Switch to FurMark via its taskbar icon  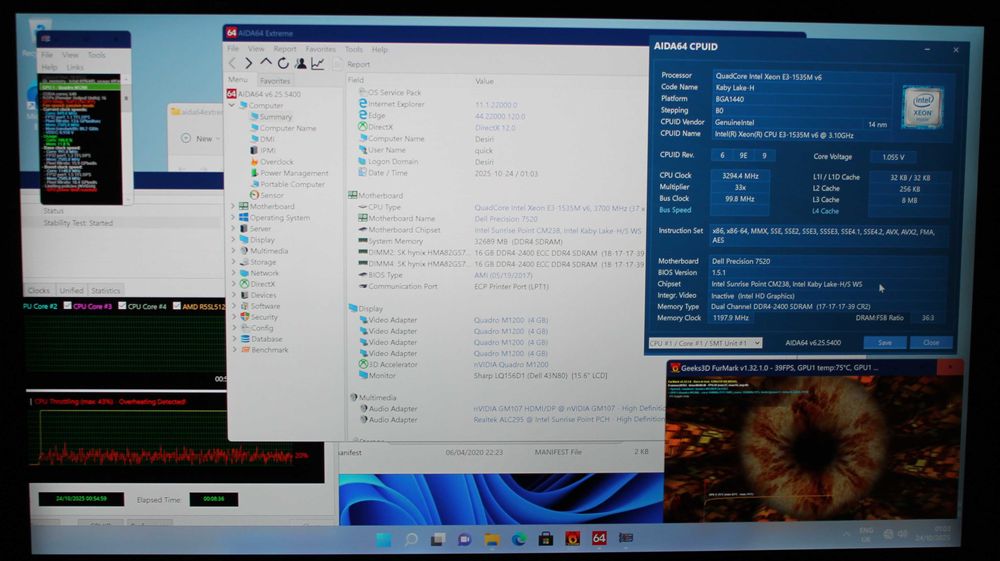coord(572,539)
